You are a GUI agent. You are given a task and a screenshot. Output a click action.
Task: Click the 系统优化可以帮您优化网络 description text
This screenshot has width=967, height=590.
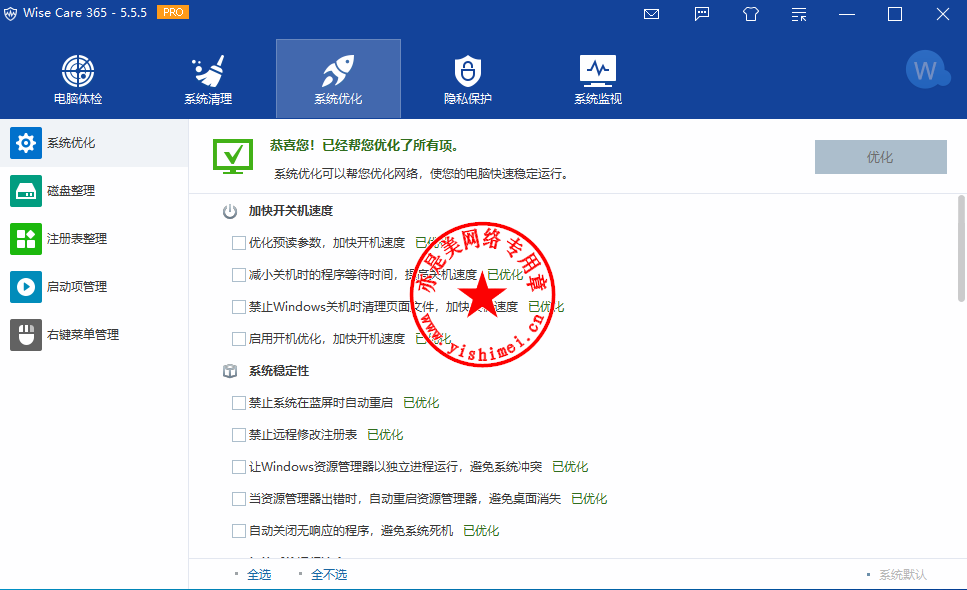click(x=421, y=174)
